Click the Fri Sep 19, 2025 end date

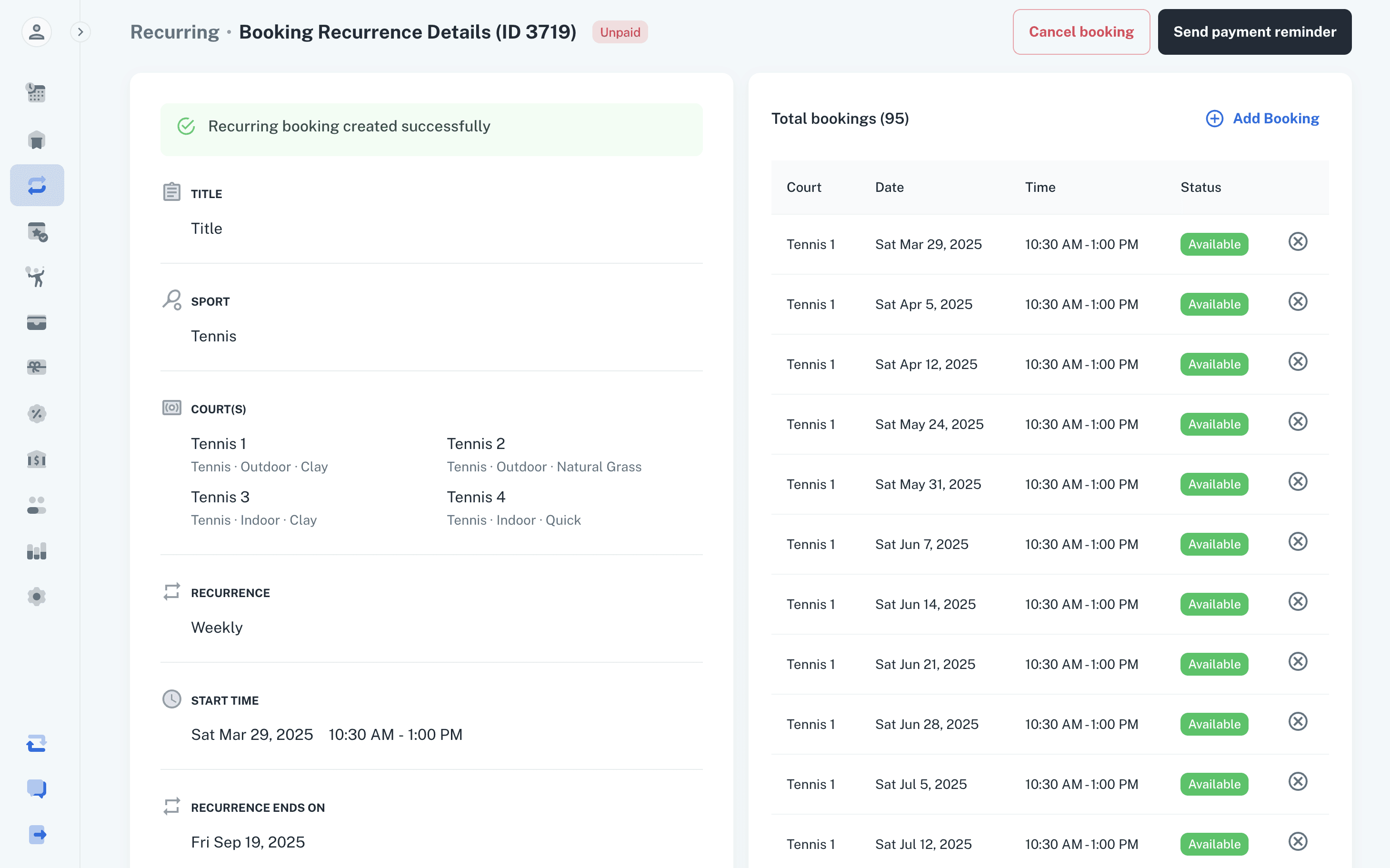coord(248,842)
